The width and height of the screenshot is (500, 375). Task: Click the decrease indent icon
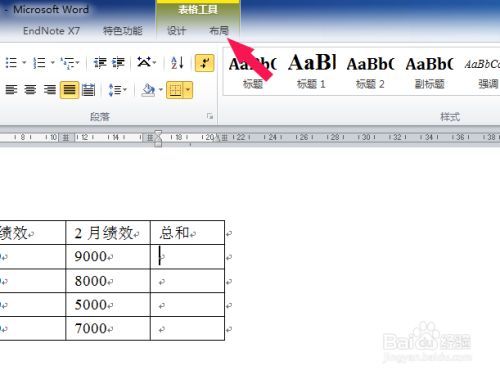(x=100, y=63)
